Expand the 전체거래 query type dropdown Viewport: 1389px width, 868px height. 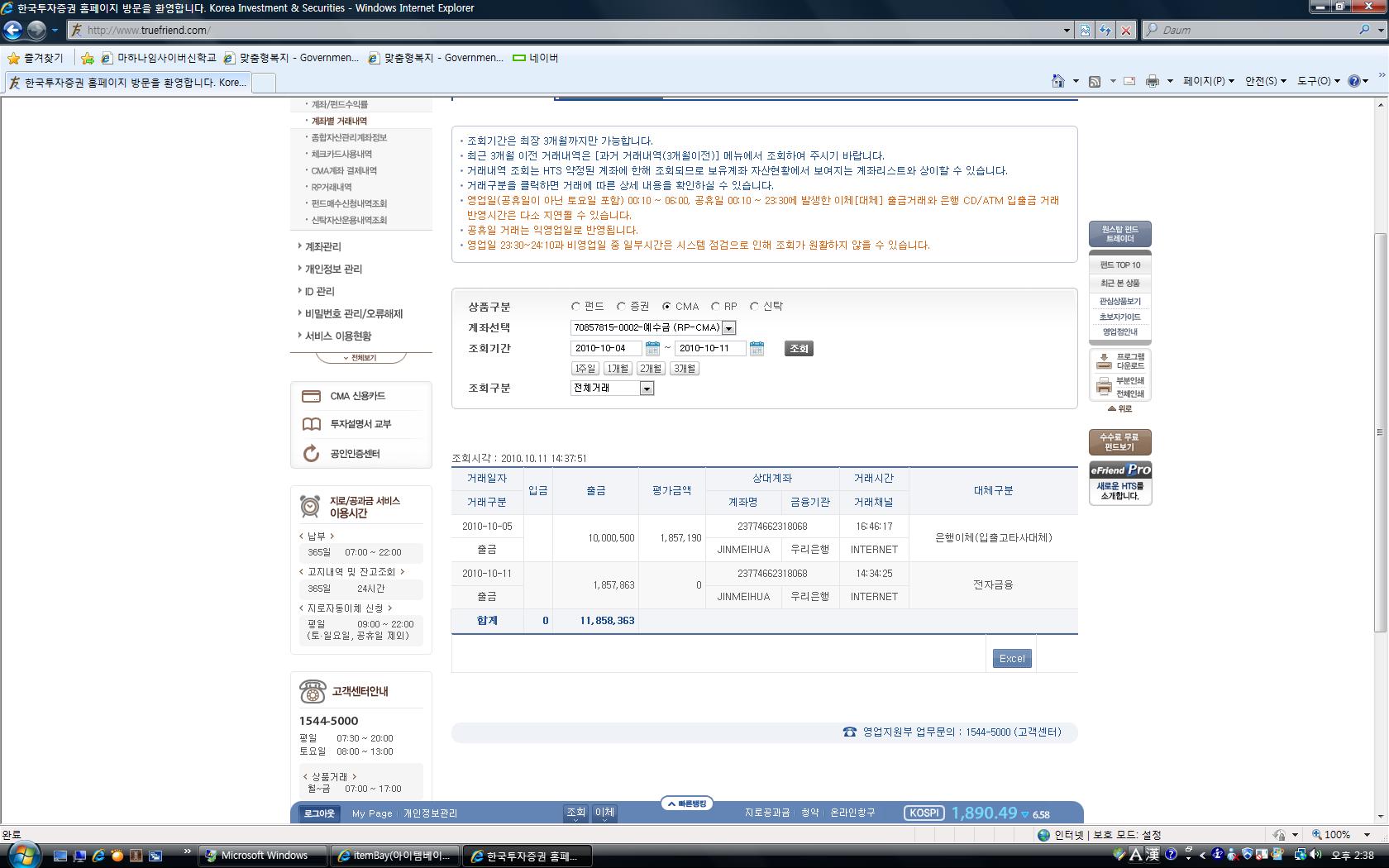(x=647, y=389)
